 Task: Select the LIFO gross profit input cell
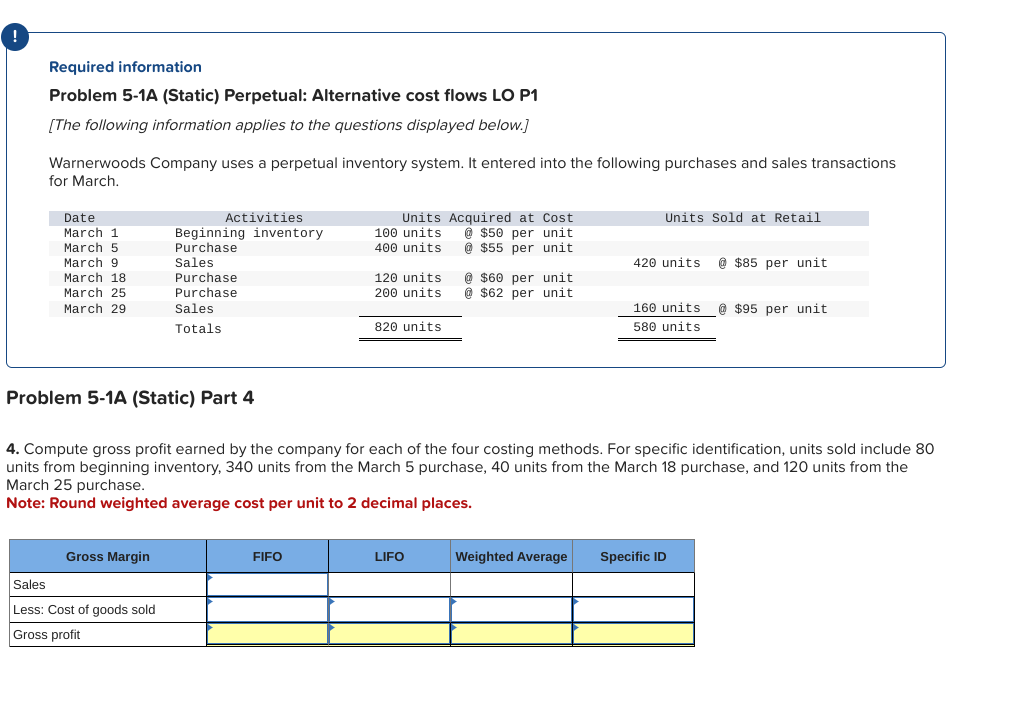pos(389,634)
